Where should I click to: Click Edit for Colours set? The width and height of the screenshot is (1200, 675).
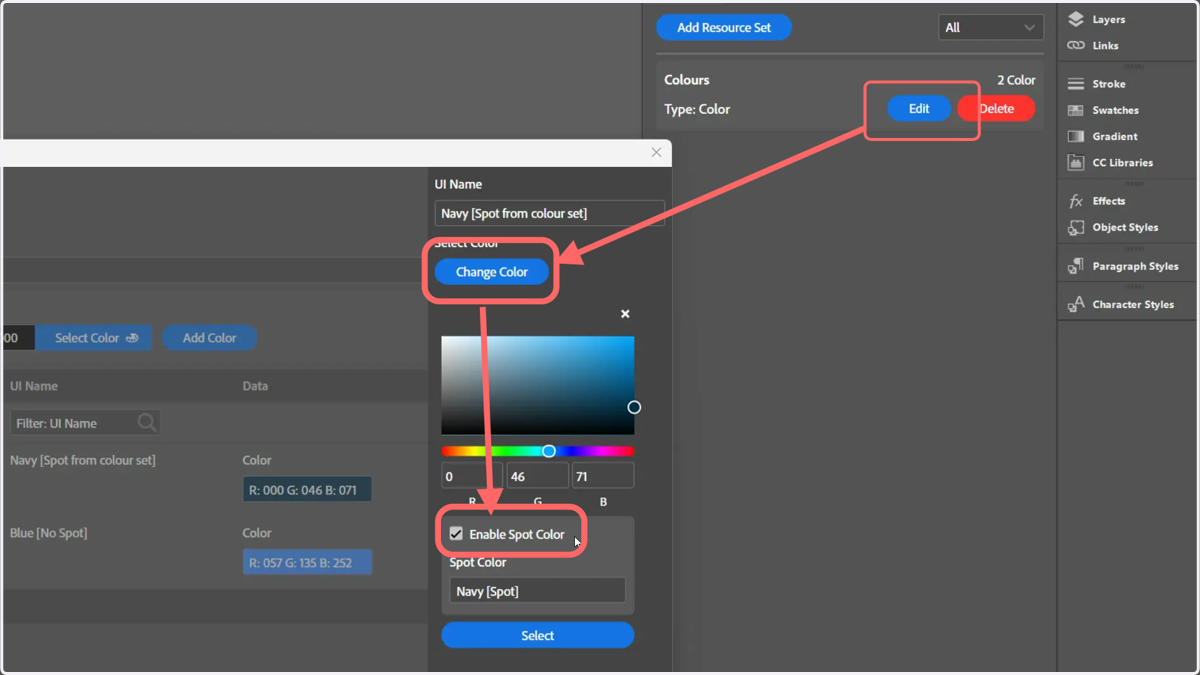(x=919, y=109)
